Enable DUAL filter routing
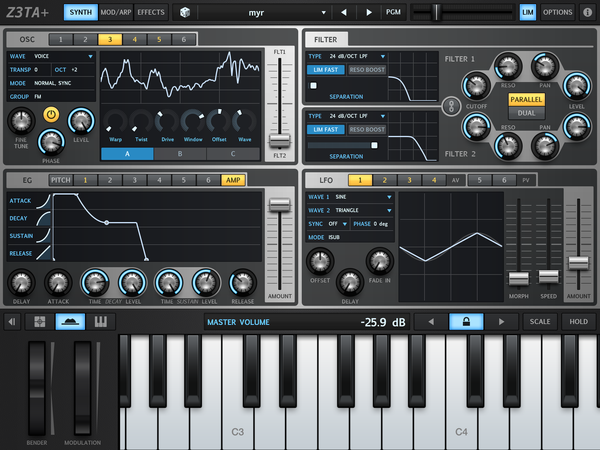 click(x=527, y=113)
